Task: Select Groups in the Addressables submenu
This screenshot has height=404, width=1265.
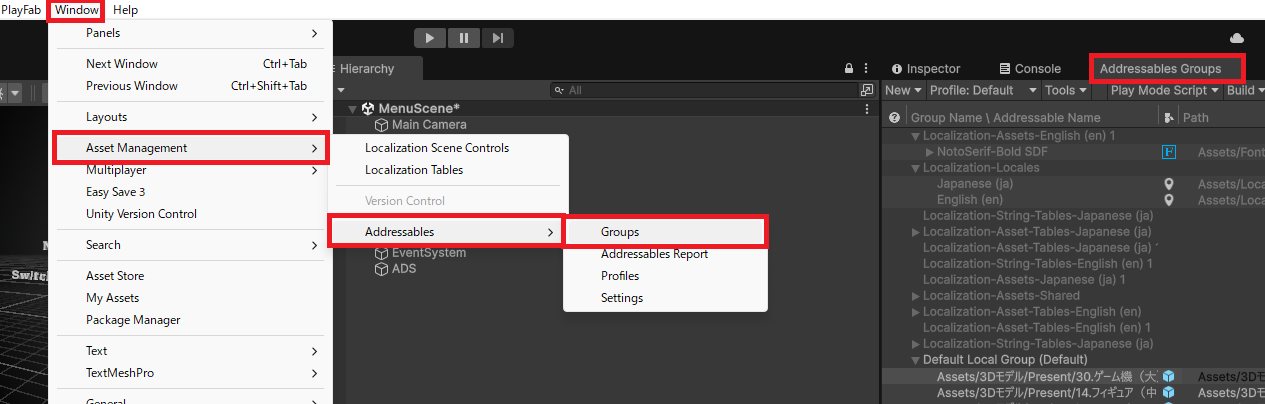Action: (x=620, y=232)
